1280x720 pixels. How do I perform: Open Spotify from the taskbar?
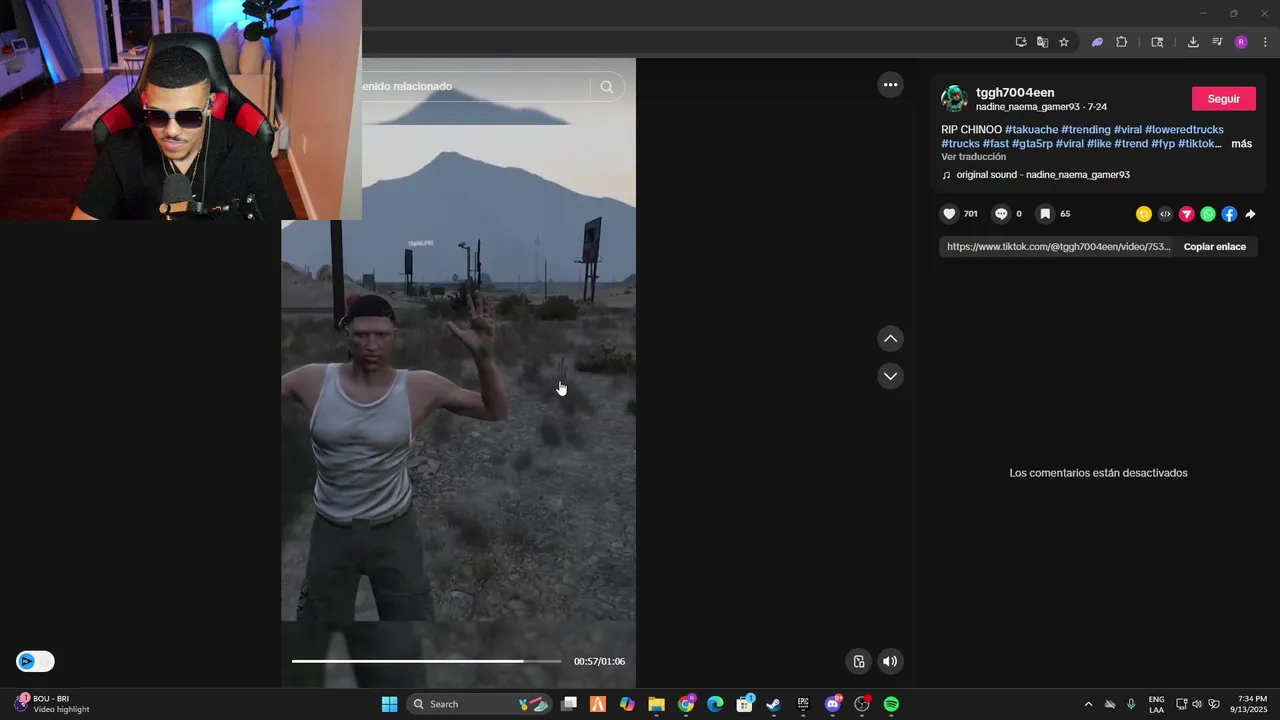[x=891, y=704]
